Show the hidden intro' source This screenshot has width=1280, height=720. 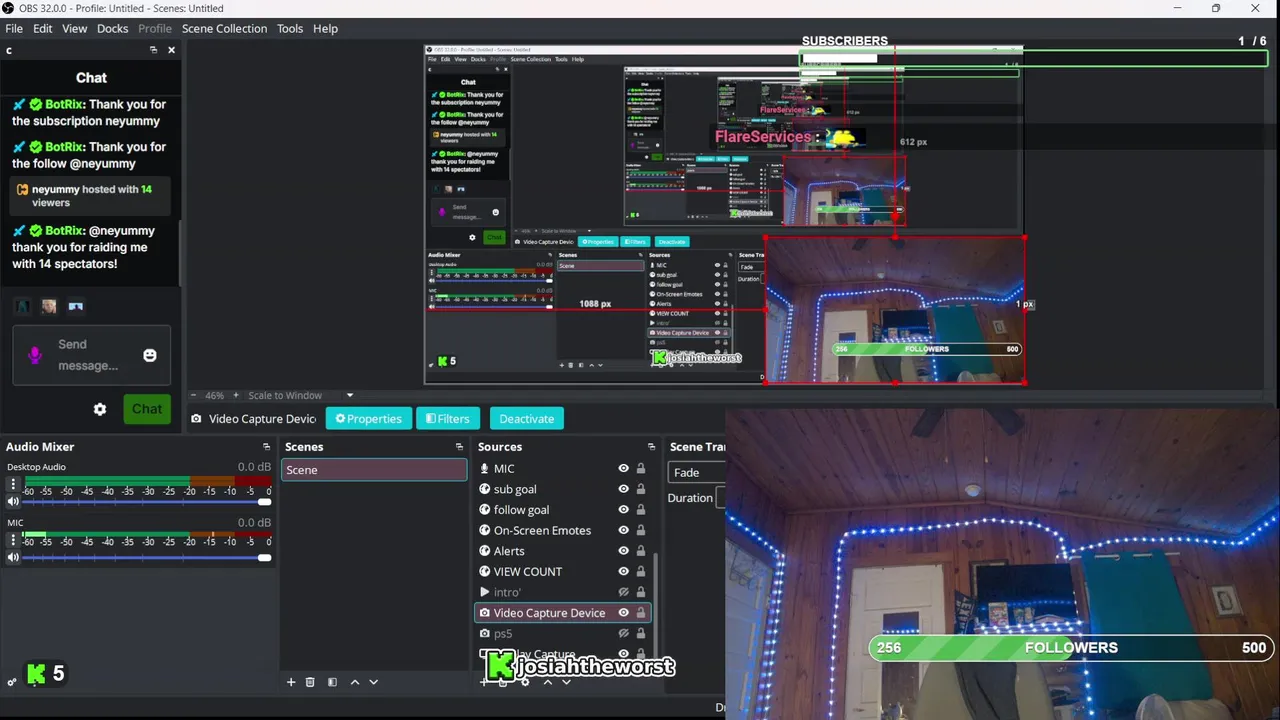point(623,592)
